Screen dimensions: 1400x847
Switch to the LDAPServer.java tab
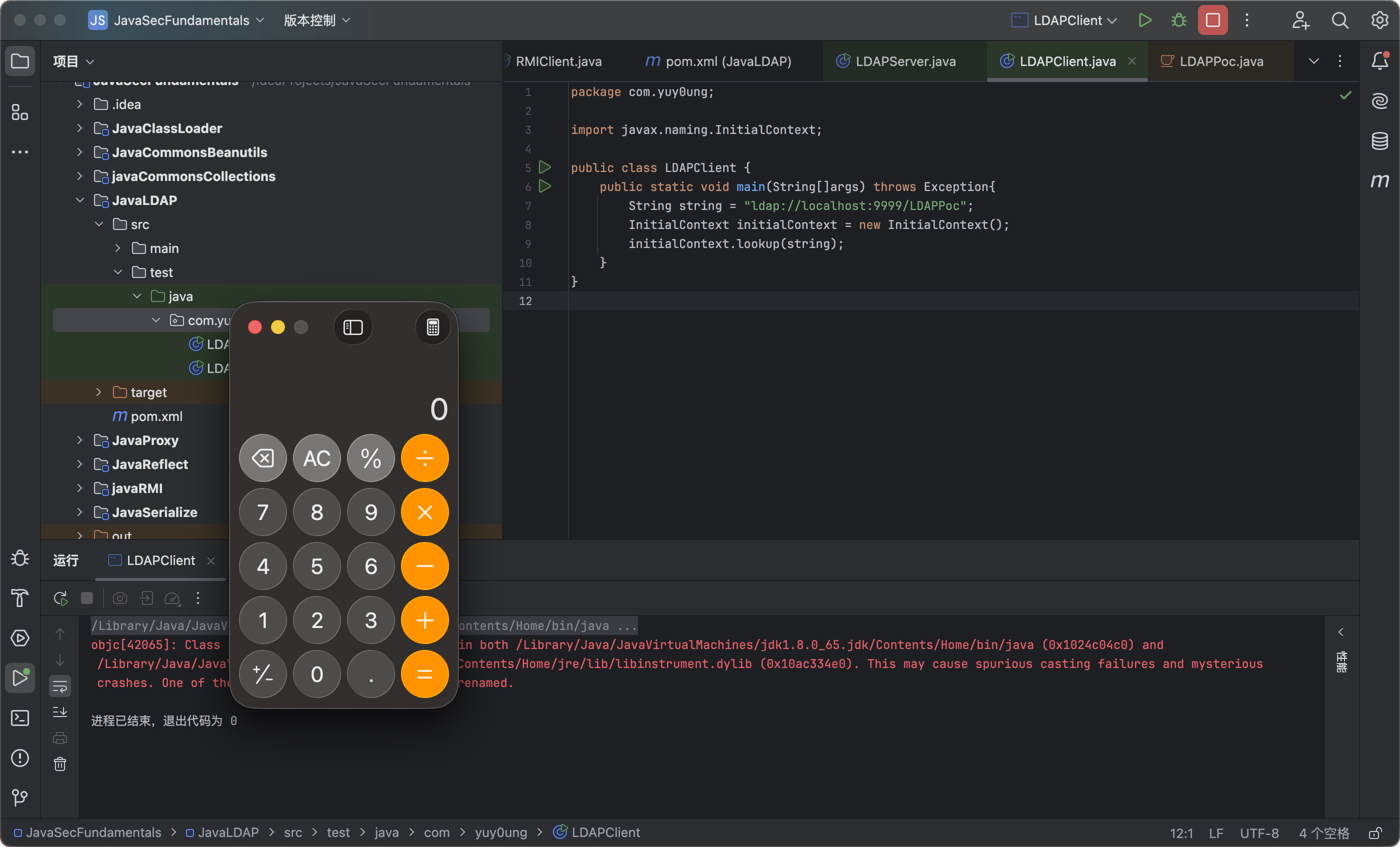click(904, 61)
